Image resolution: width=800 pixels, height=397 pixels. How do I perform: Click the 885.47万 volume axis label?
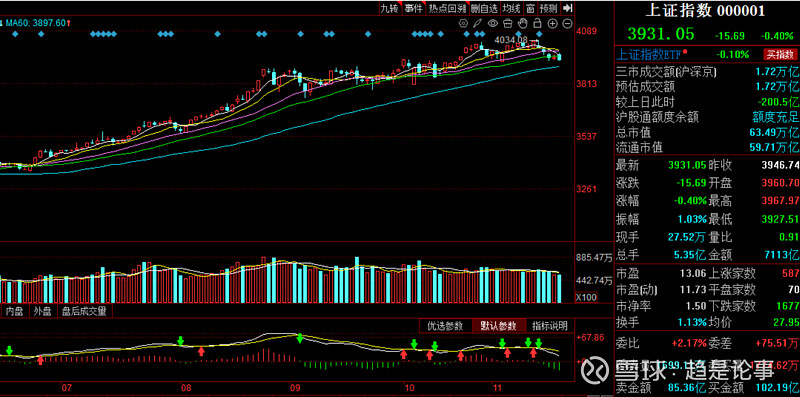click(x=594, y=258)
